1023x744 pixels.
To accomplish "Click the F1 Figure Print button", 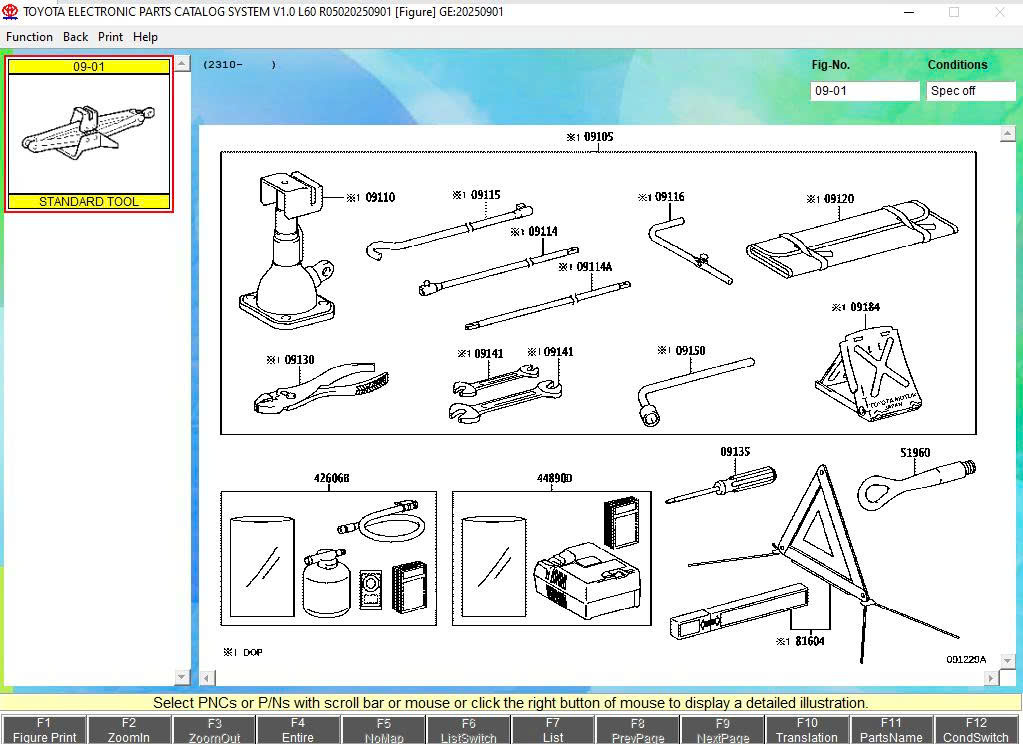I will tap(43, 729).
